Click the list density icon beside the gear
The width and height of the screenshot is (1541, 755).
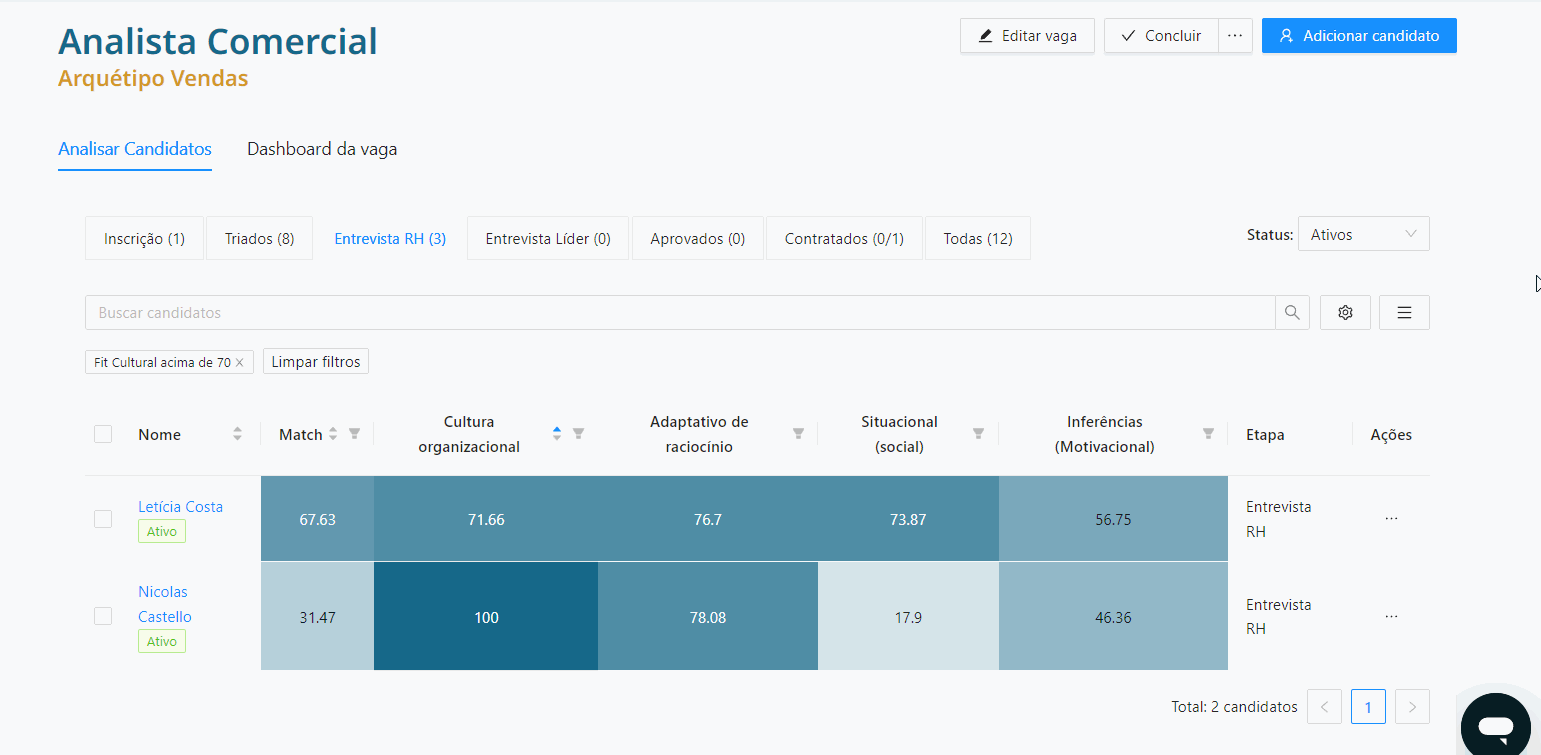pyautogui.click(x=1404, y=312)
